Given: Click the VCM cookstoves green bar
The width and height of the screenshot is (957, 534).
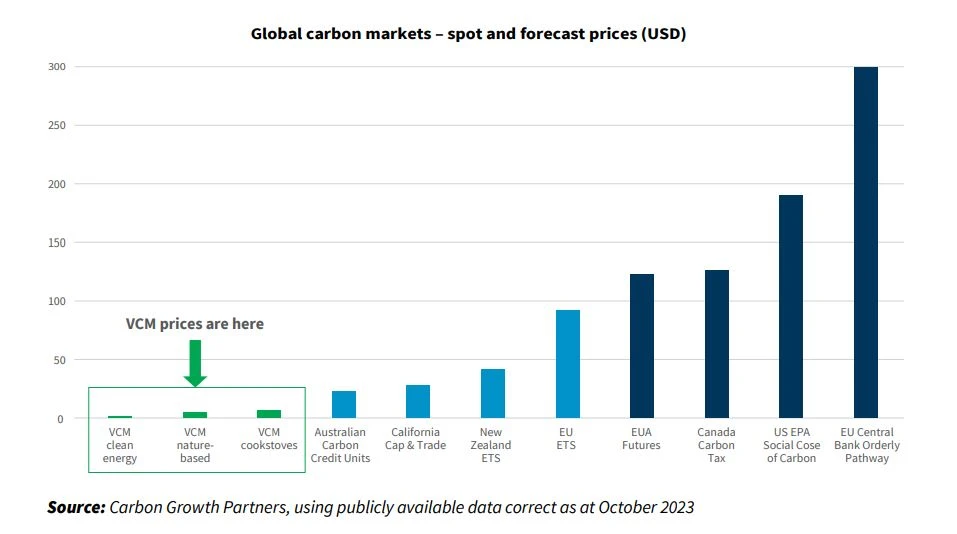Looking at the screenshot, I should 269,414.
